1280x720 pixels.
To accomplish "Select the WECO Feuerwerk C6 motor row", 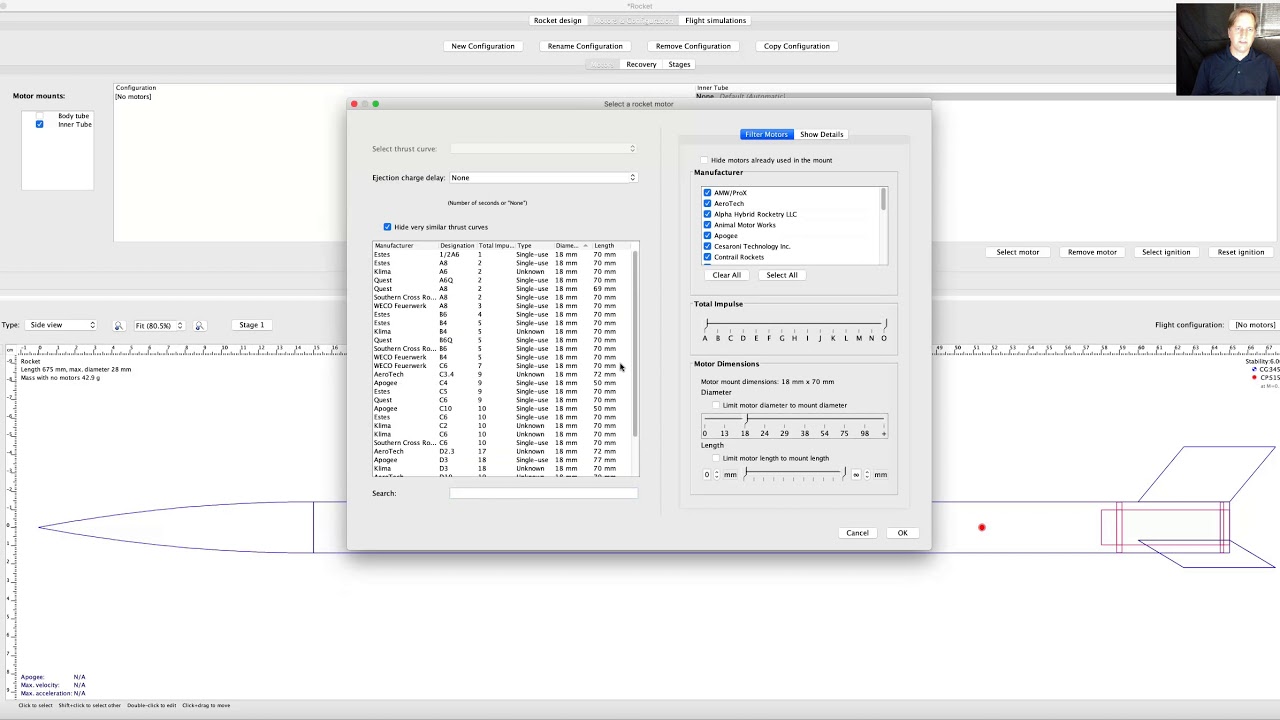I will 502,366.
